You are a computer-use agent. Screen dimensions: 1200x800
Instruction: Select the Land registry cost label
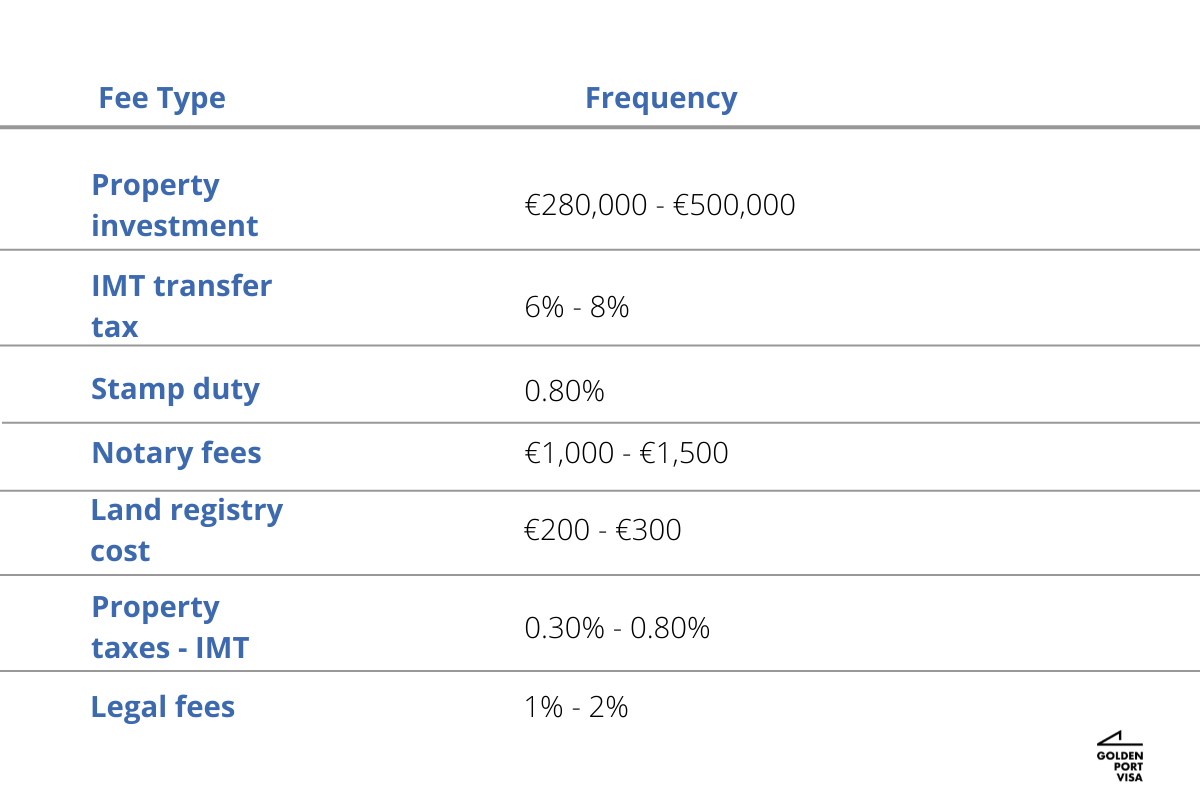pos(186,530)
